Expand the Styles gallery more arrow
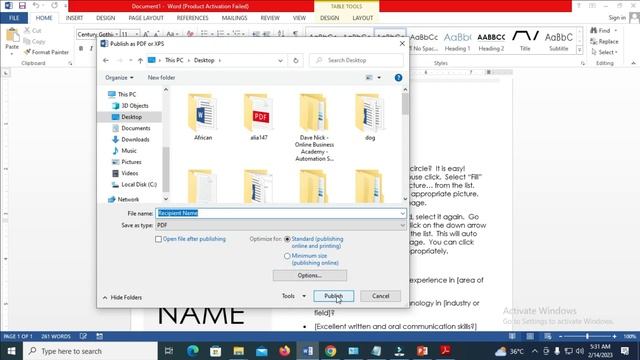This screenshot has height=360, width=640. tap(579, 50)
